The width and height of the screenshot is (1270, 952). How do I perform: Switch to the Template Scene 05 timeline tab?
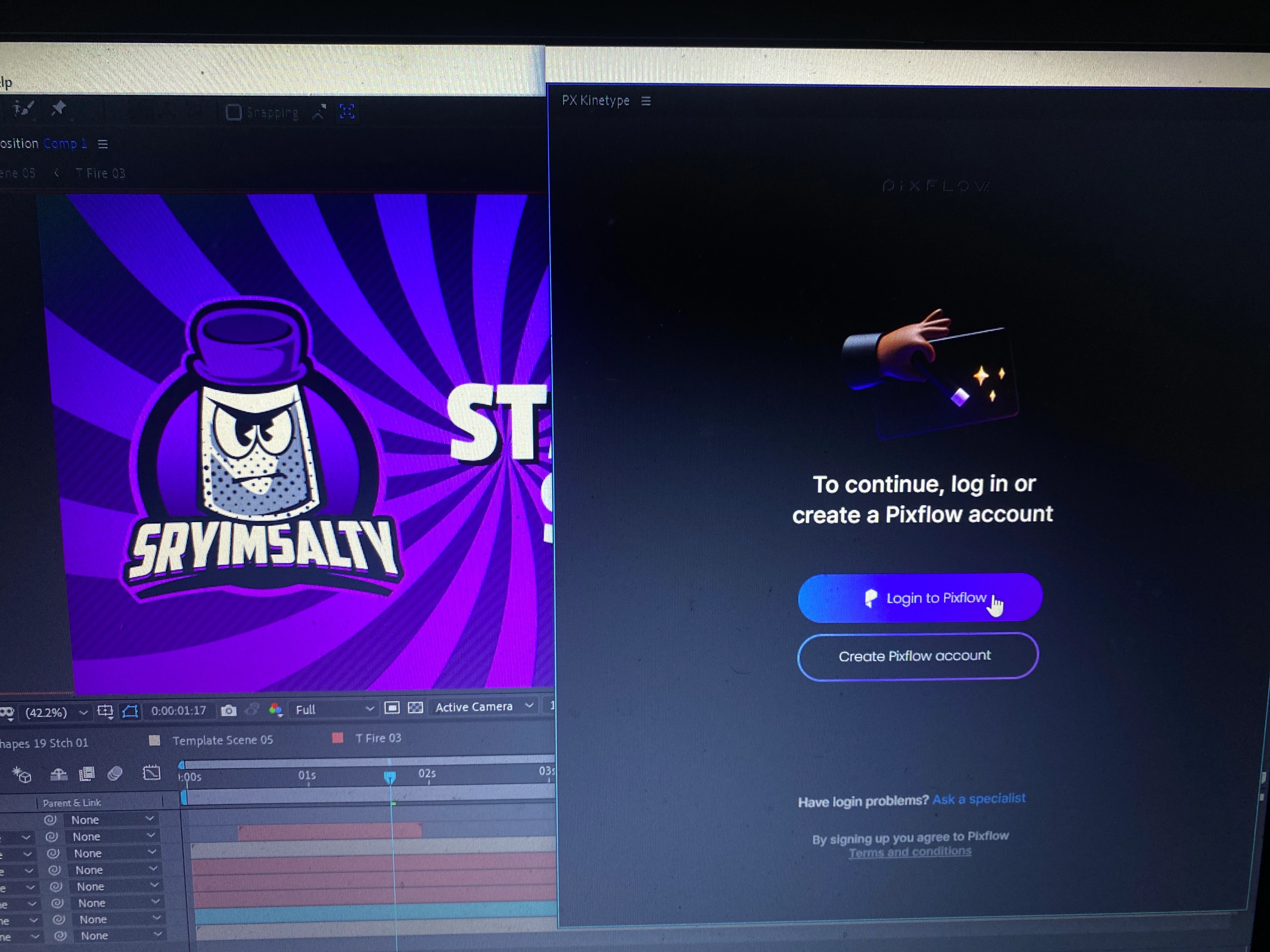tap(223, 740)
